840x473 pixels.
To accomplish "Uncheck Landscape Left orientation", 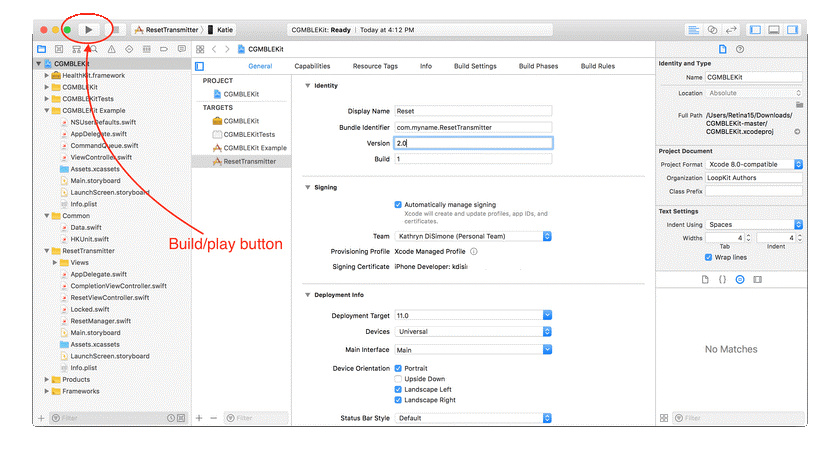I will (398, 389).
